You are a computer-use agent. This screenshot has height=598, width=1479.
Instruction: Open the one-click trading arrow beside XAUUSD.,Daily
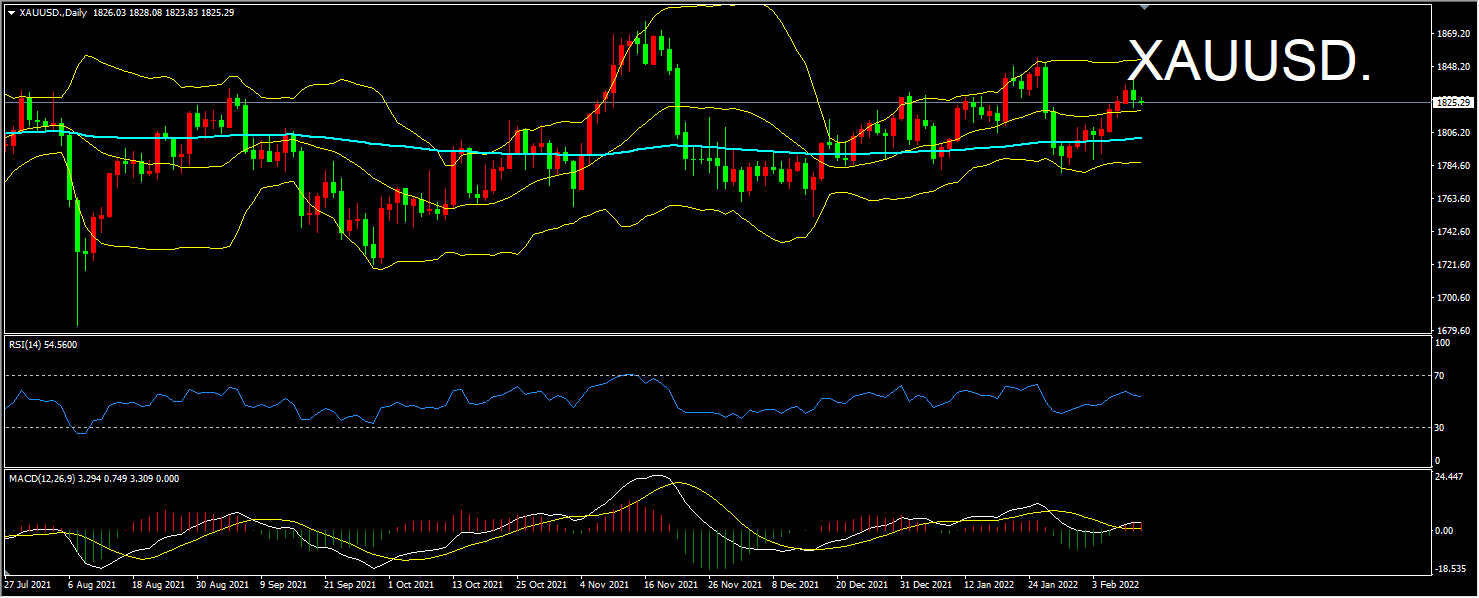point(10,12)
